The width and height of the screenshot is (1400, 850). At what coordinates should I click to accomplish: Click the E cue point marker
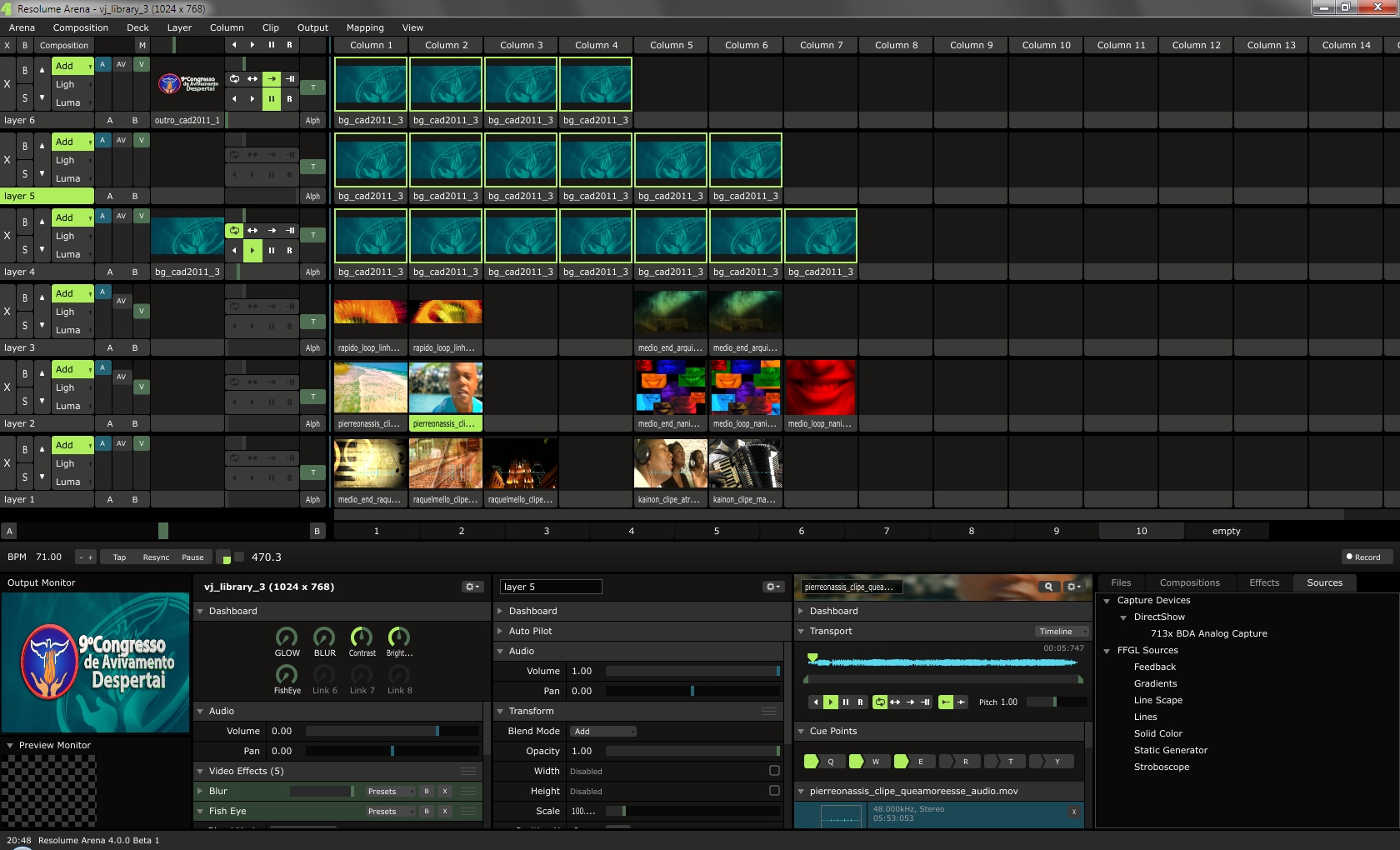point(902,761)
